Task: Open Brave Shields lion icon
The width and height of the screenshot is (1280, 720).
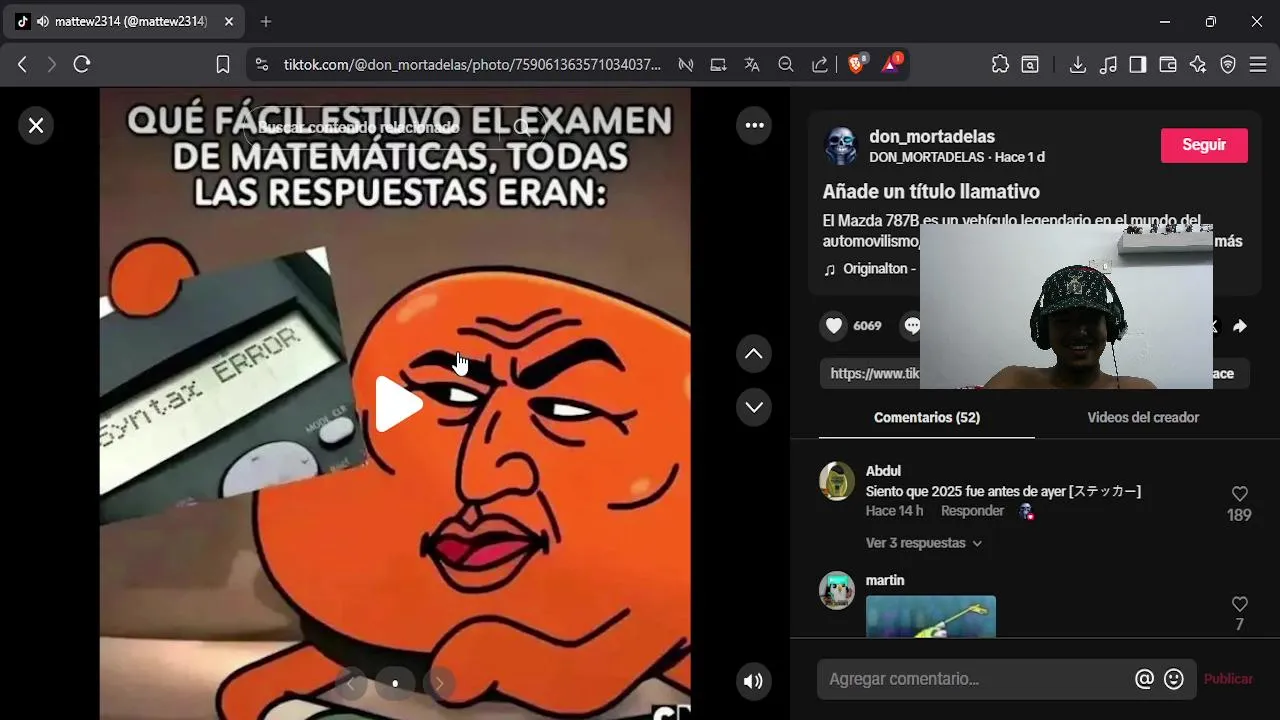Action: (856, 64)
